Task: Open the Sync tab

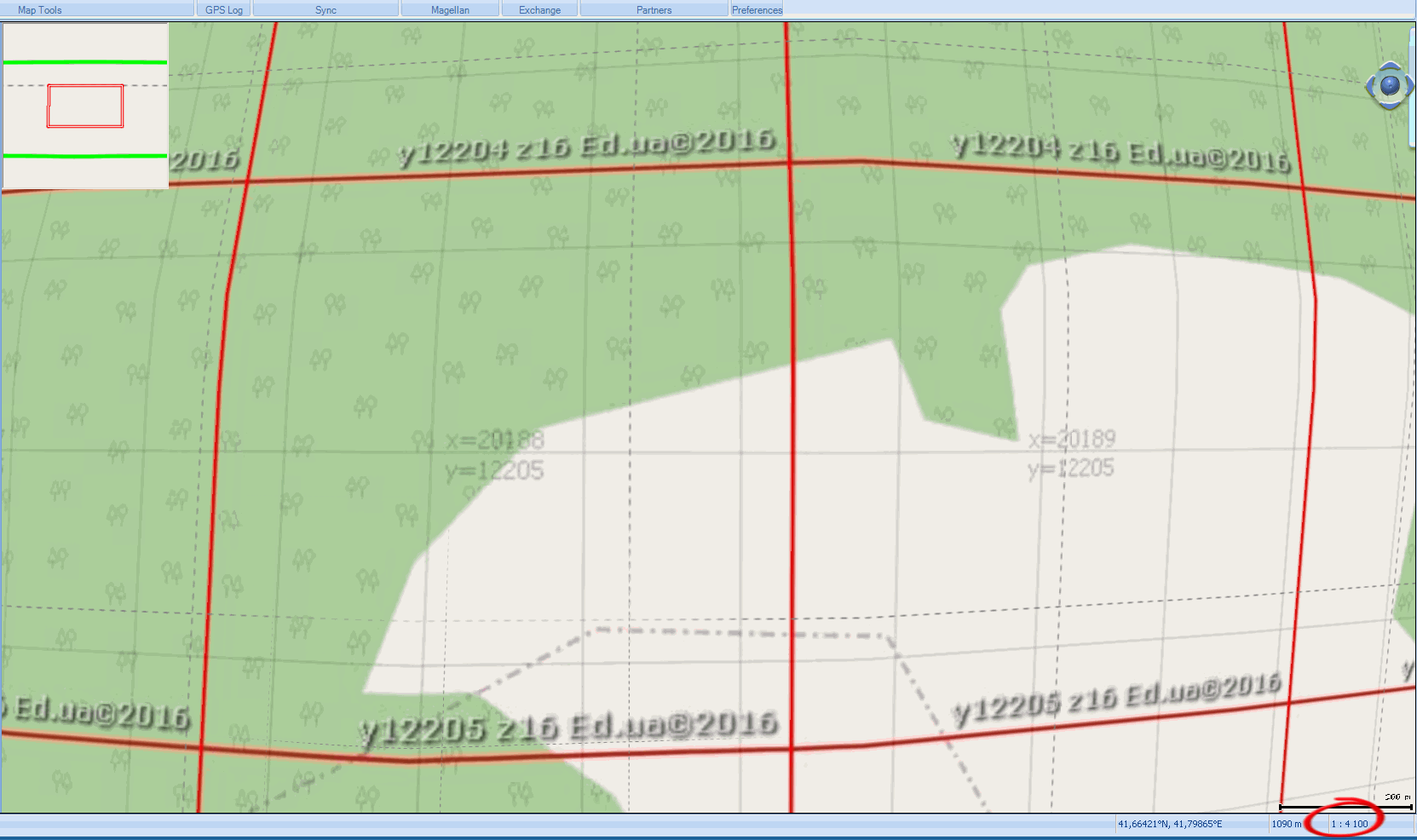Action: 325,10
